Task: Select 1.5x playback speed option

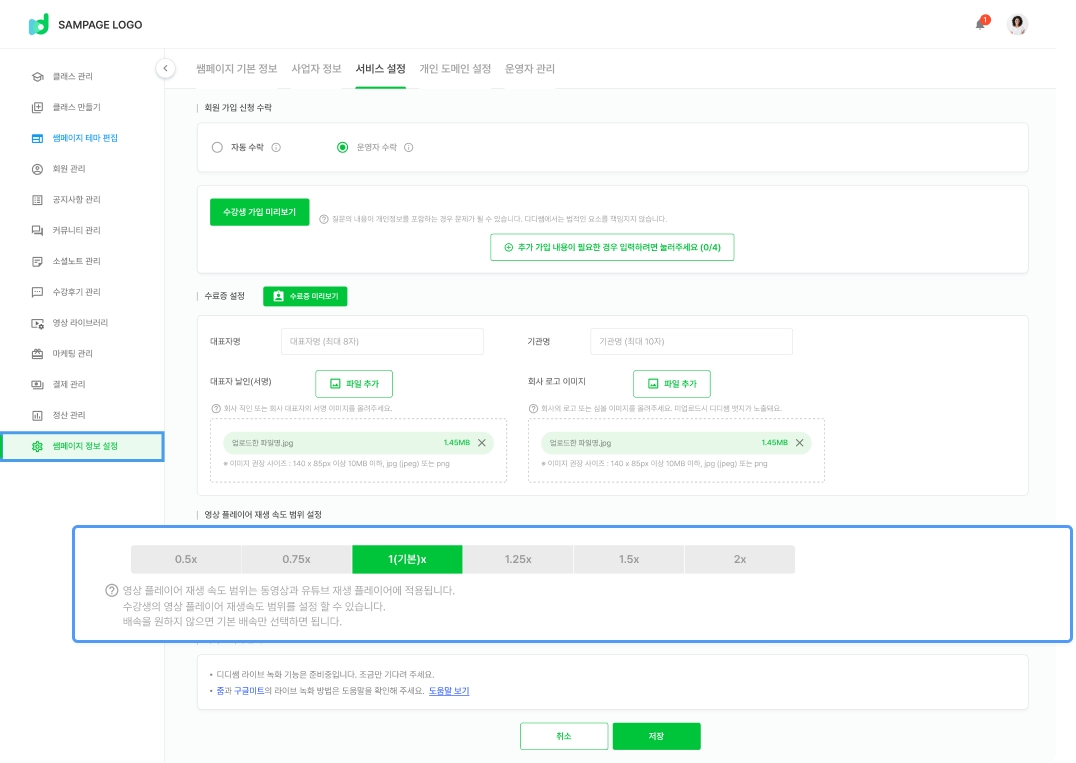Action: (628, 559)
